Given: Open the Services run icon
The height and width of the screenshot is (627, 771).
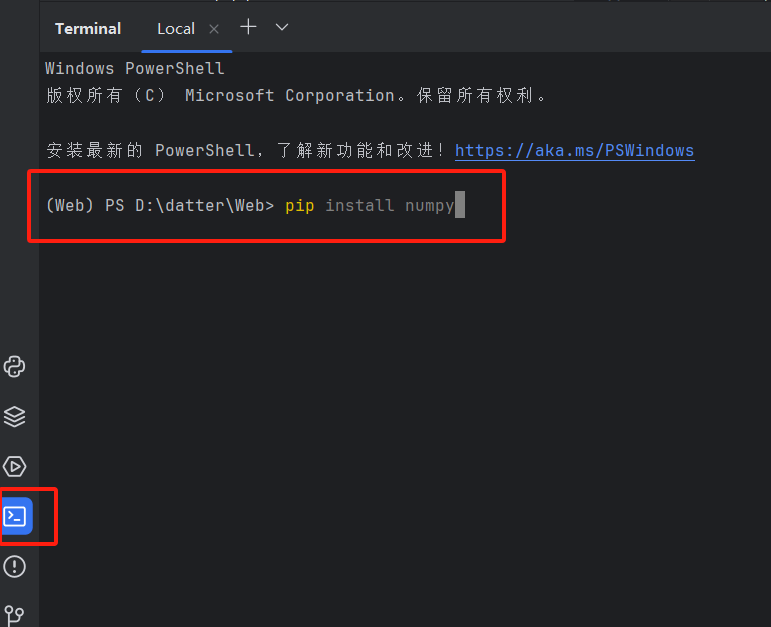Looking at the screenshot, I should tap(14, 466).
